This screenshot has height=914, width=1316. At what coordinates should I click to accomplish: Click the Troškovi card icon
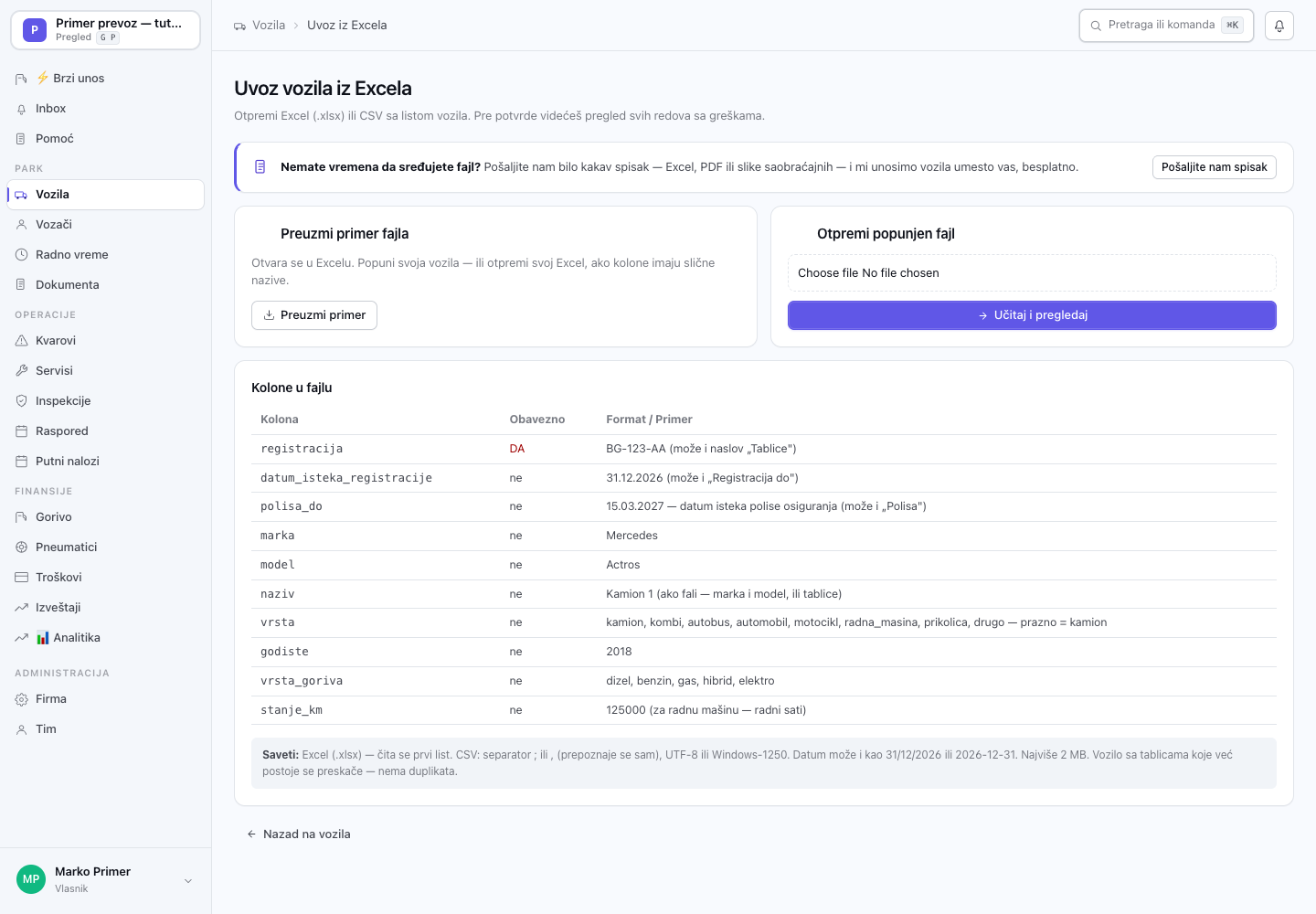point(22,578)
